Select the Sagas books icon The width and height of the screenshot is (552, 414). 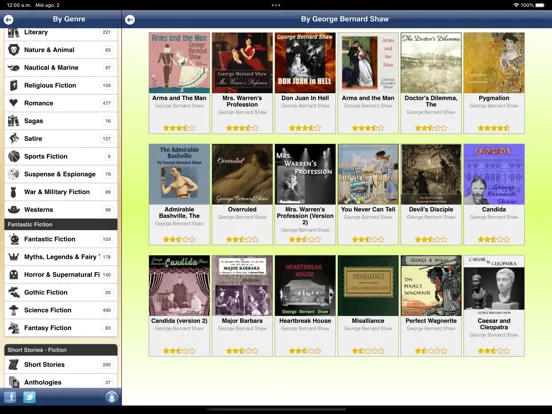click(14, 121)
